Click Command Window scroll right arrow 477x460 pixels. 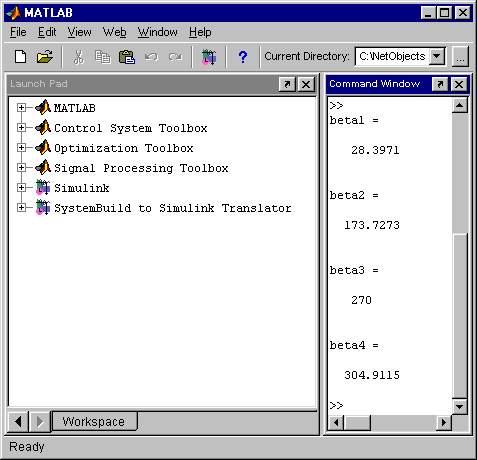(x=444, y=423)
